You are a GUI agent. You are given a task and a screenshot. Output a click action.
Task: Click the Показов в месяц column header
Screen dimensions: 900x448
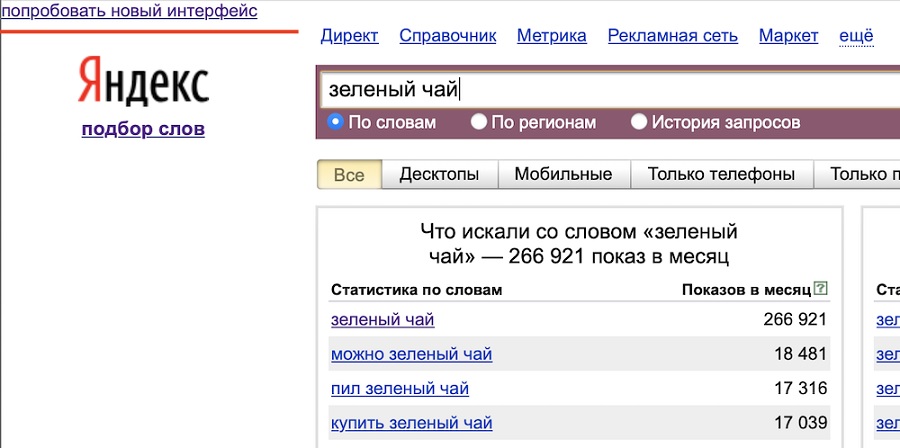[x=747, y=290]
